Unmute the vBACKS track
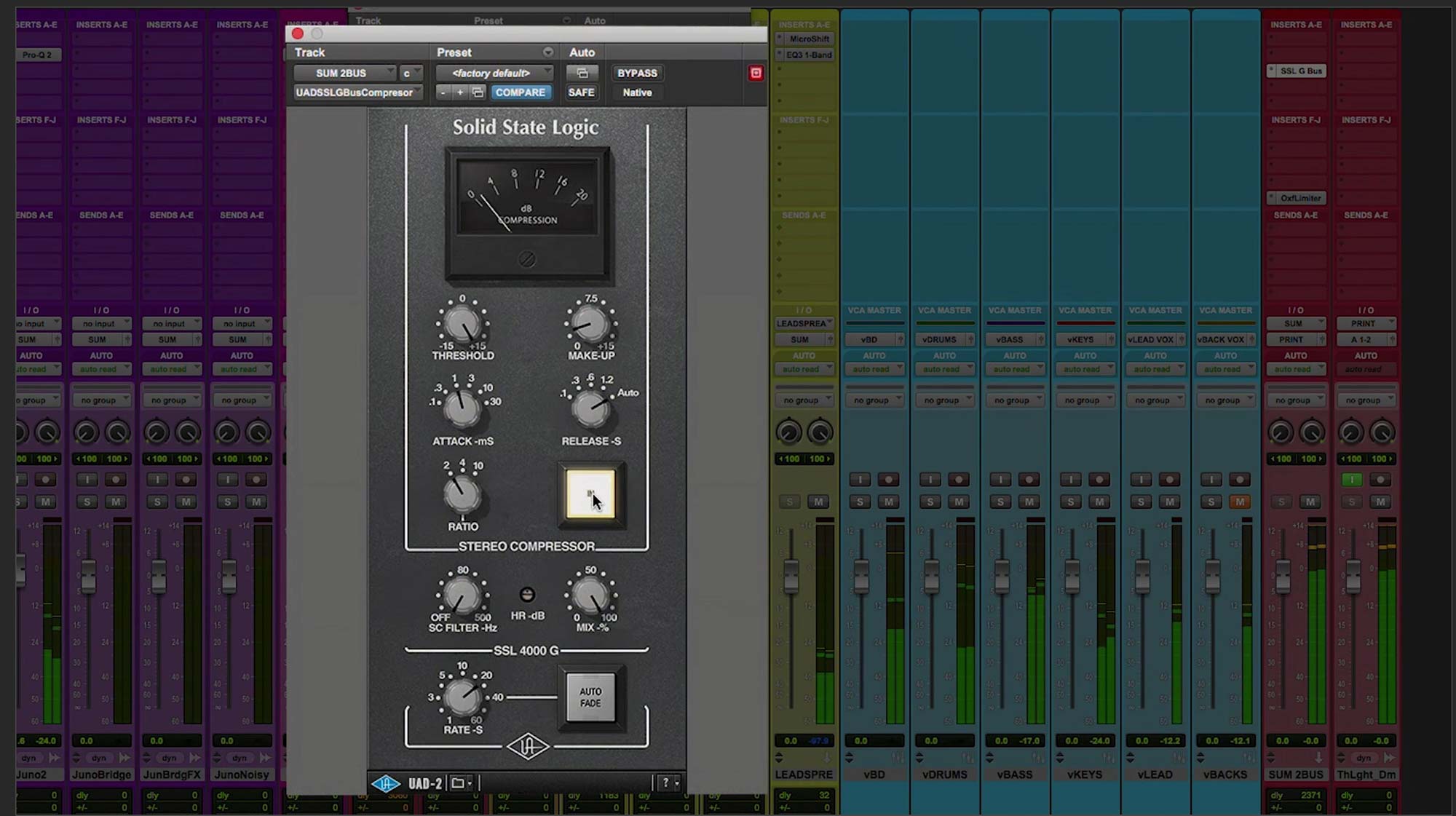This screenshot has height=816, width=1456. point(1240,502)
